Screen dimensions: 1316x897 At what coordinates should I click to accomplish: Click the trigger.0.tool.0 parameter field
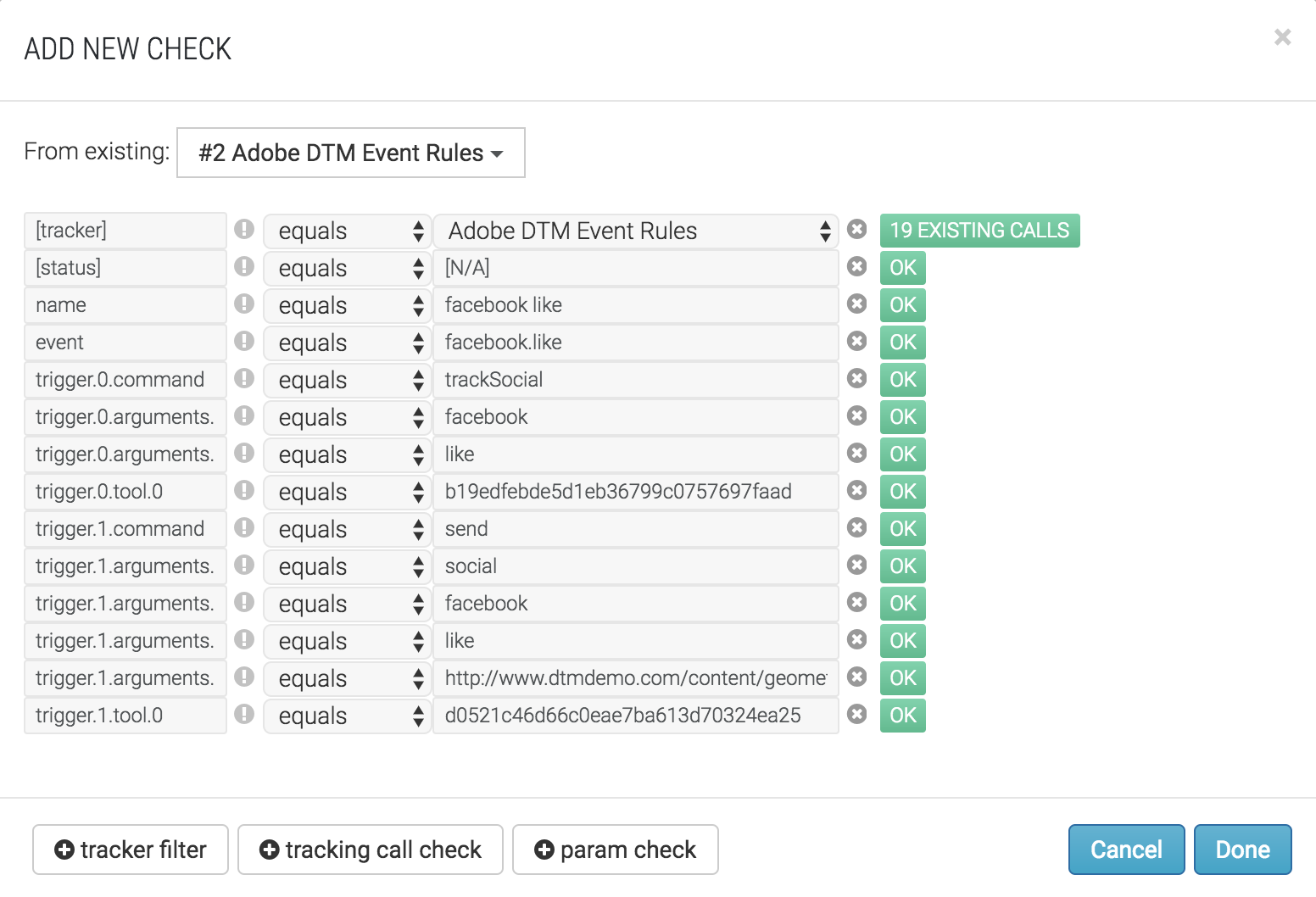tap(125, 492)
